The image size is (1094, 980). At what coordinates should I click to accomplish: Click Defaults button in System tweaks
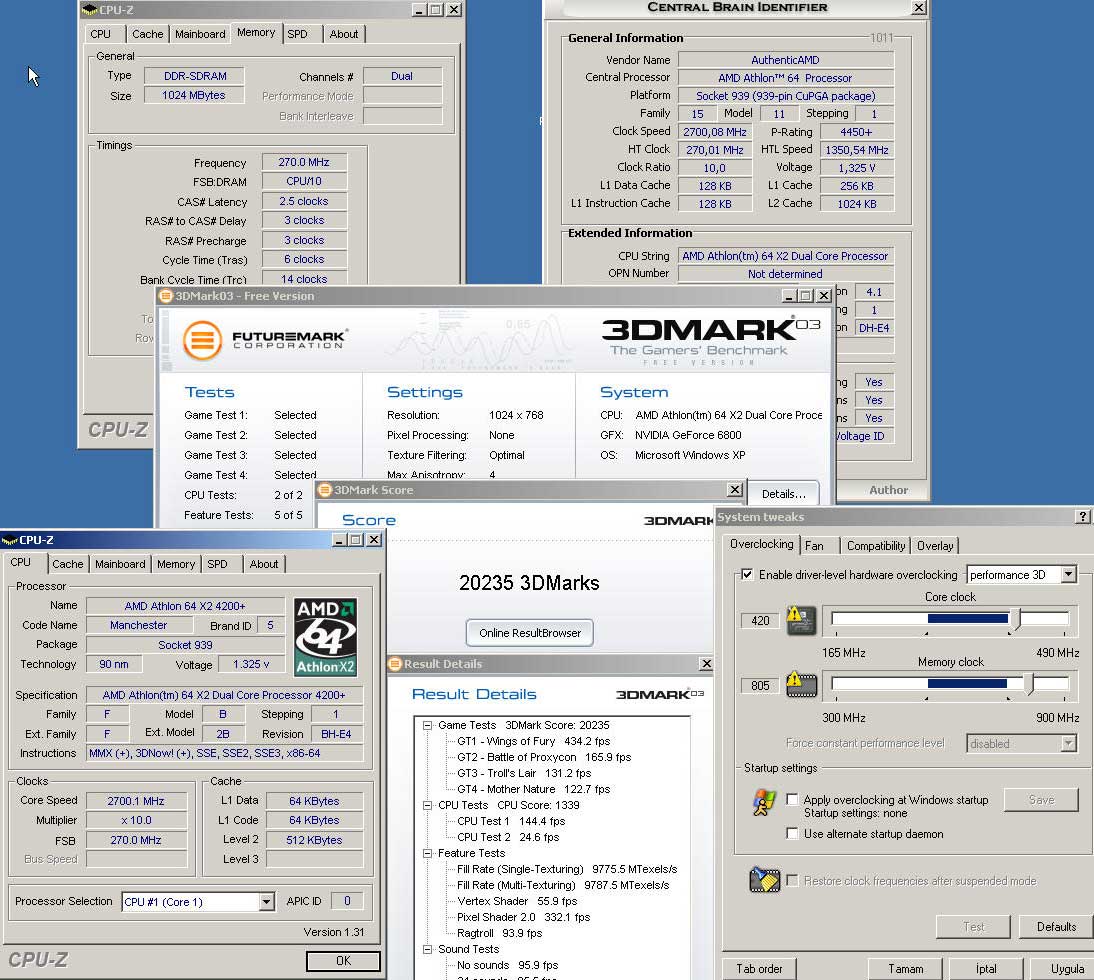point(1056,926)
